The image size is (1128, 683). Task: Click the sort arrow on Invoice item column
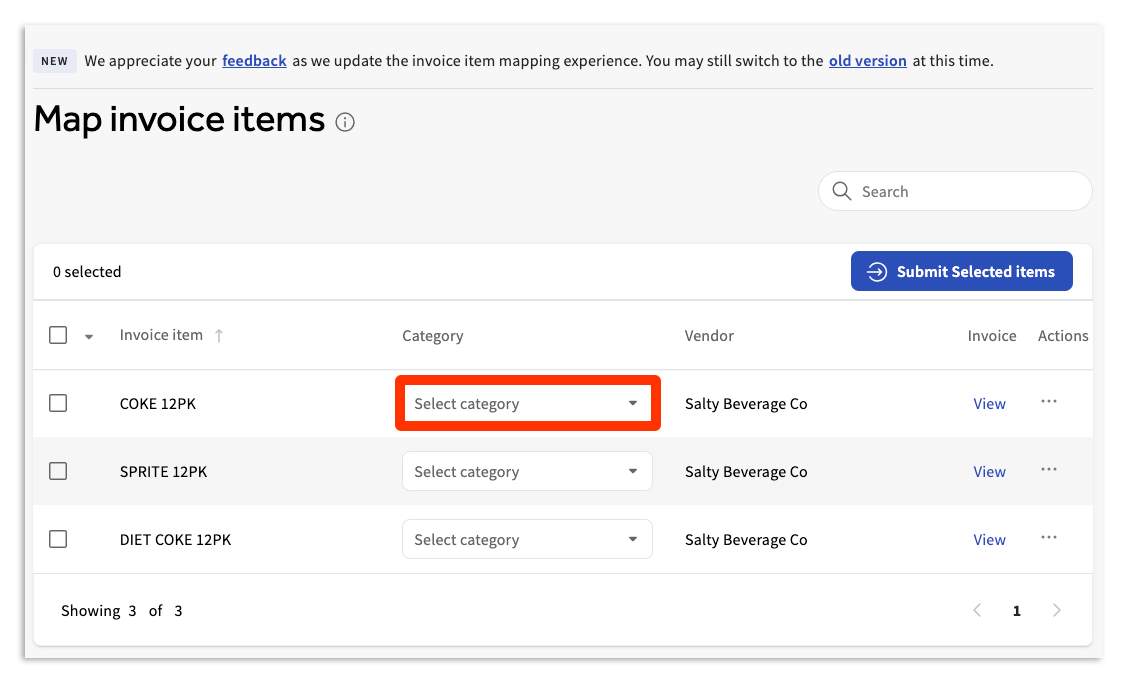(221, 336)
